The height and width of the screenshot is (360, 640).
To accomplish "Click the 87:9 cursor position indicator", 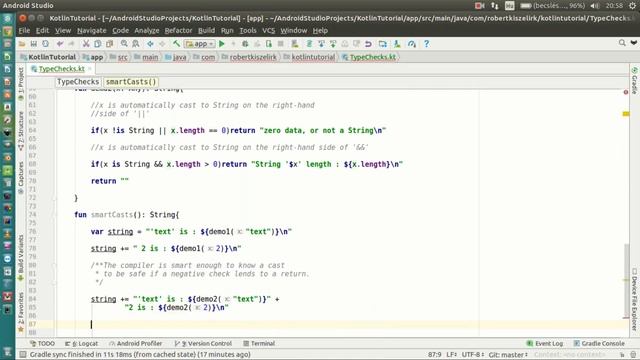I will [434, 355].
